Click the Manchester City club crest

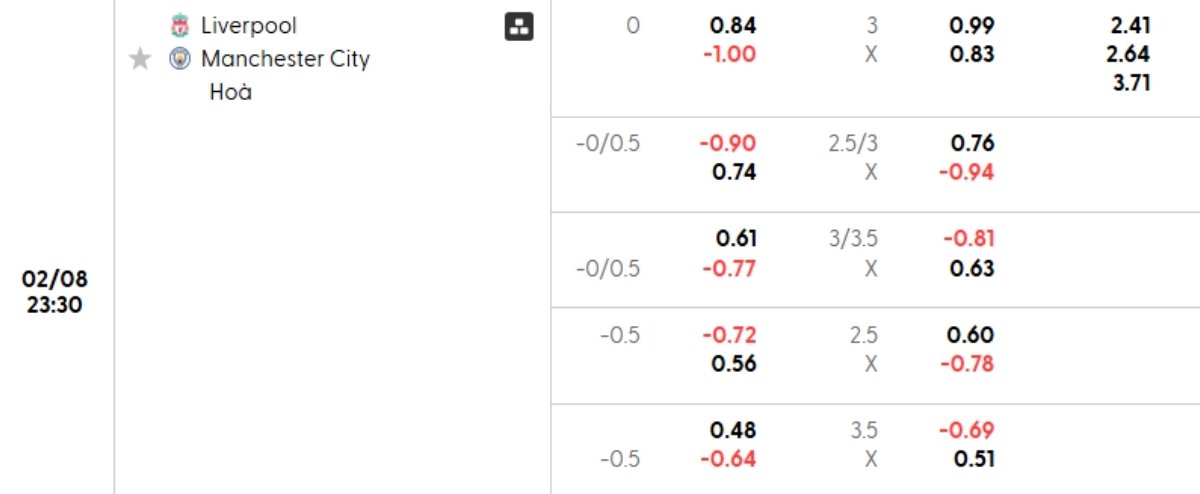(181, 59)
